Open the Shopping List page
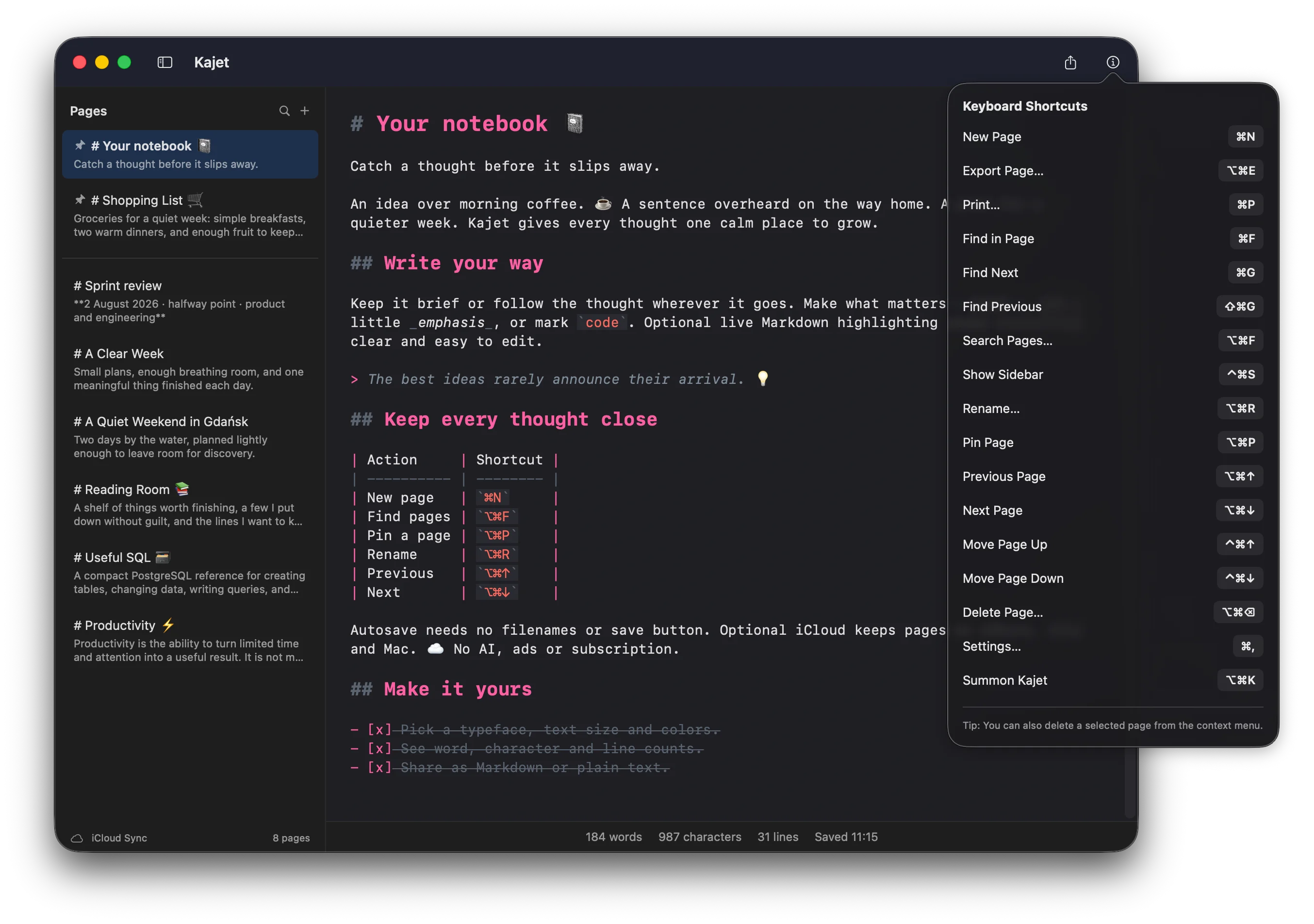The width and height of the screenshot is (1314, 924). [x=190, y=216]
